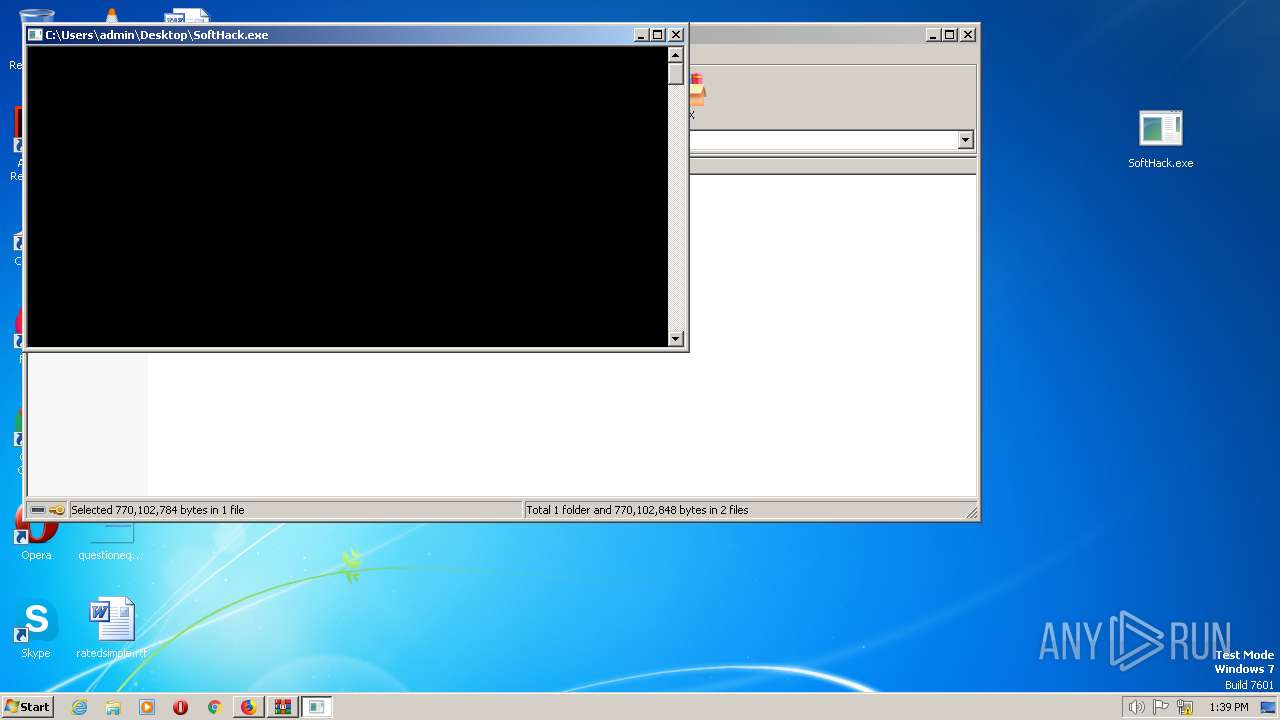Click the console title bar icon
The height and width of the screenshot is (720, 1280).
35,35
